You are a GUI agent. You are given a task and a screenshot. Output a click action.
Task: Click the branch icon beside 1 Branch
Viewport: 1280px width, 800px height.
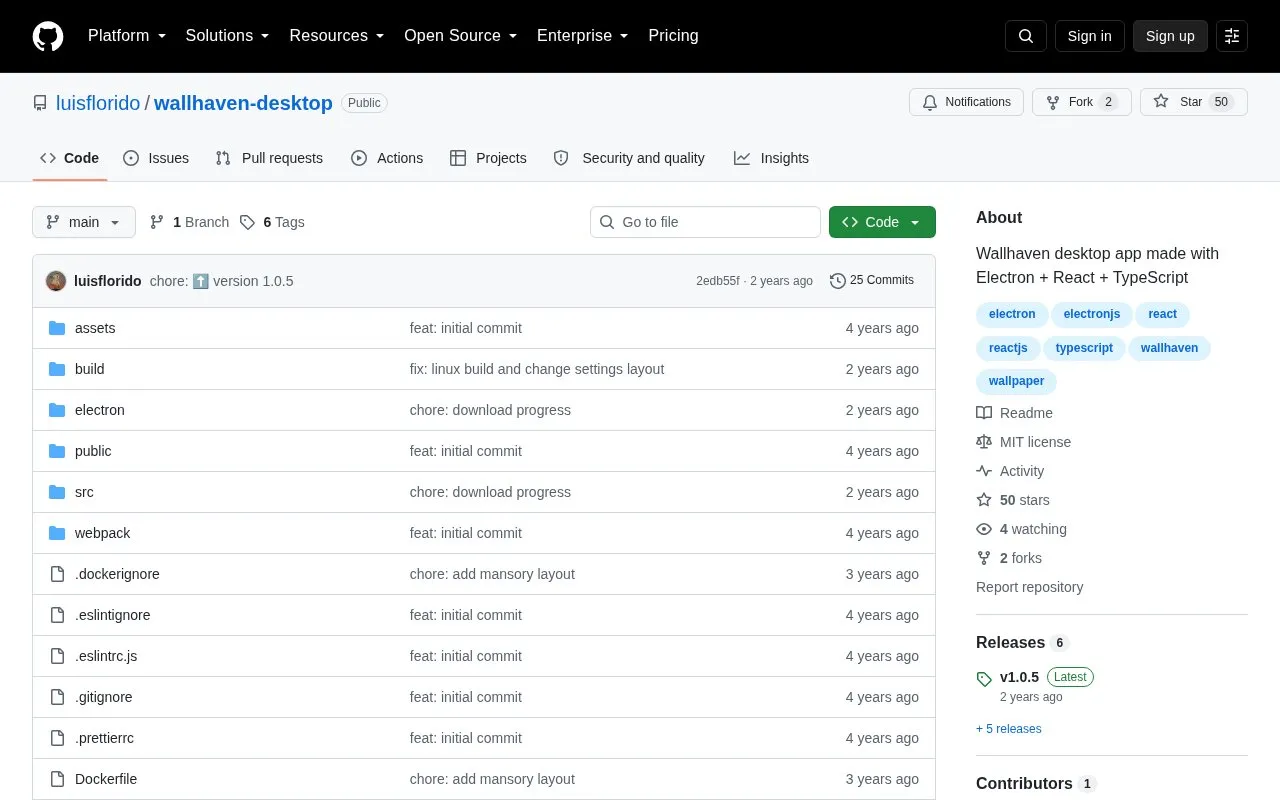(157, 222)
